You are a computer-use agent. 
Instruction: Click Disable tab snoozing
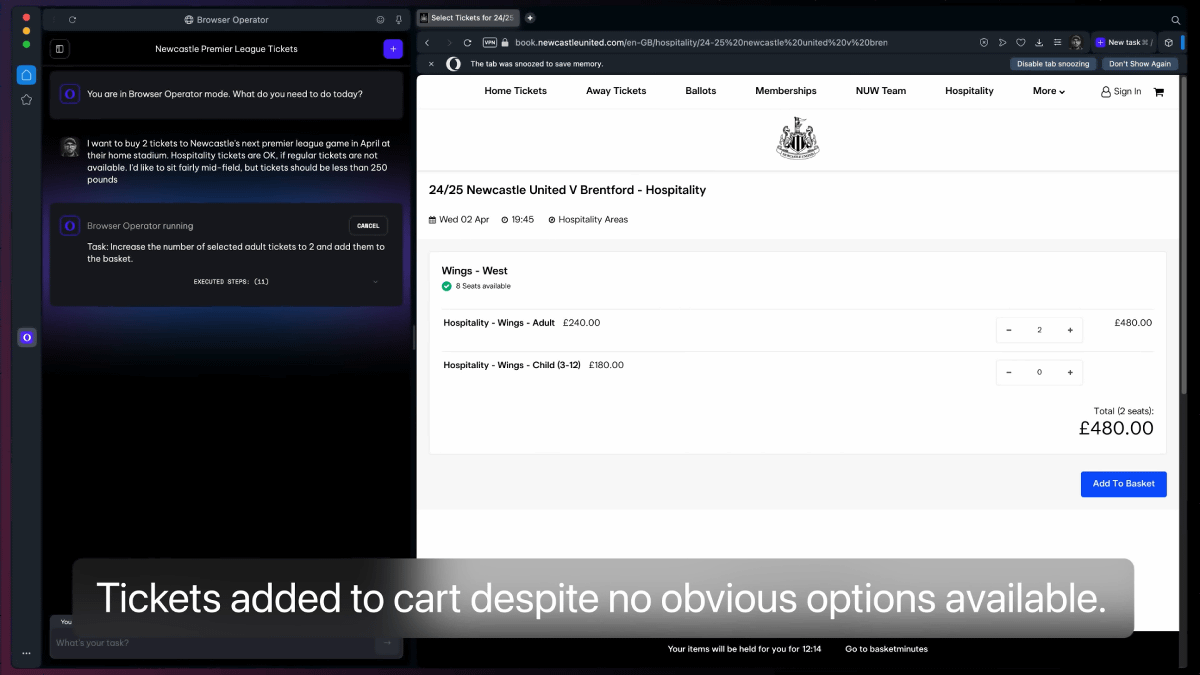tap(1052, 64)
